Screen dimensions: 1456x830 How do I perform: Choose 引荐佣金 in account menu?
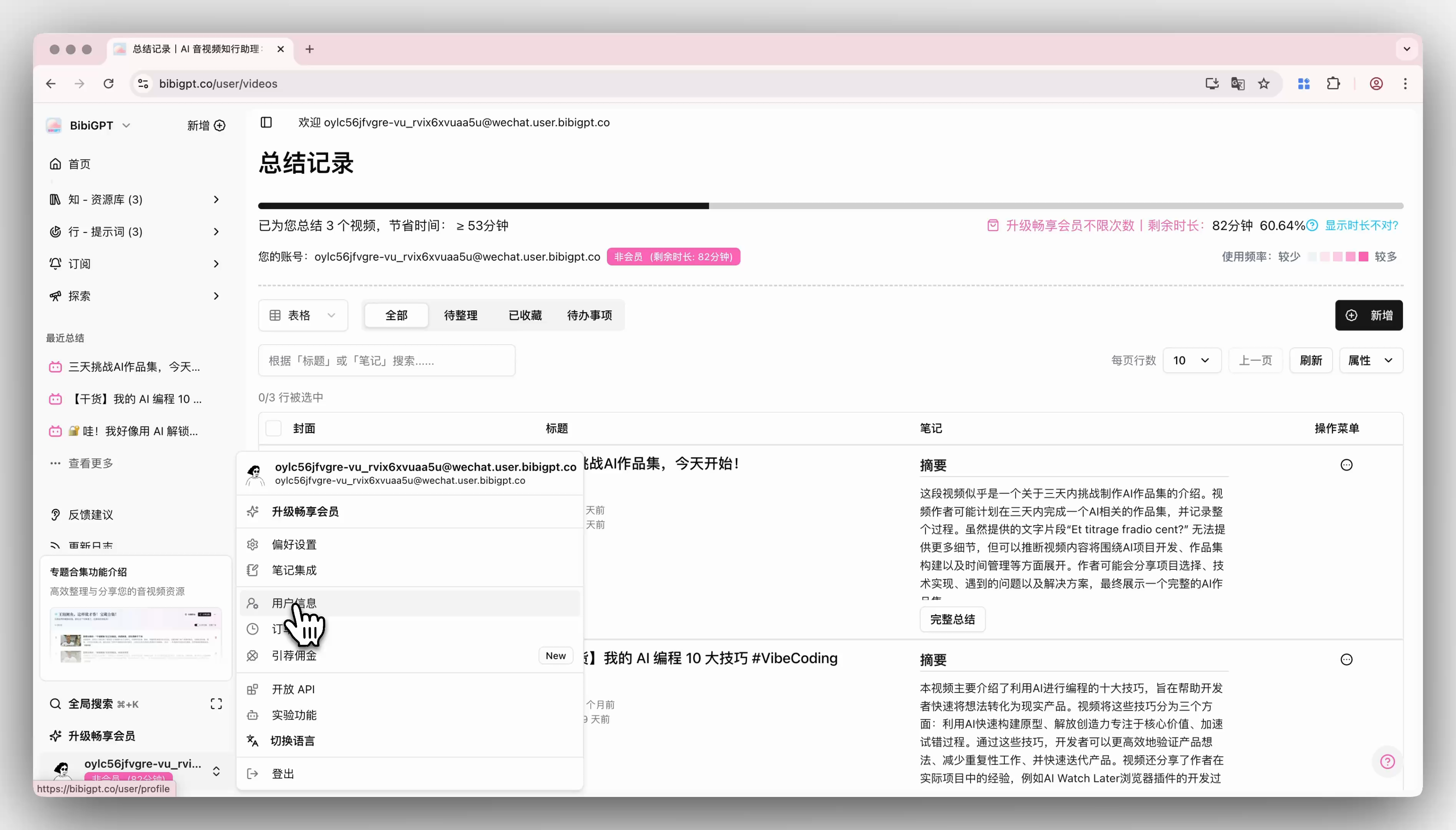point(410,656)
